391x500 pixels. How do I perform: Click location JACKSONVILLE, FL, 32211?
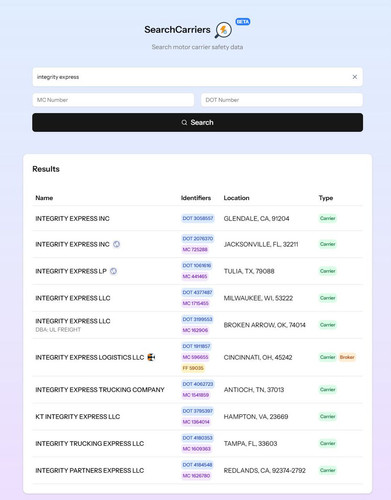[x=261, y=244]
